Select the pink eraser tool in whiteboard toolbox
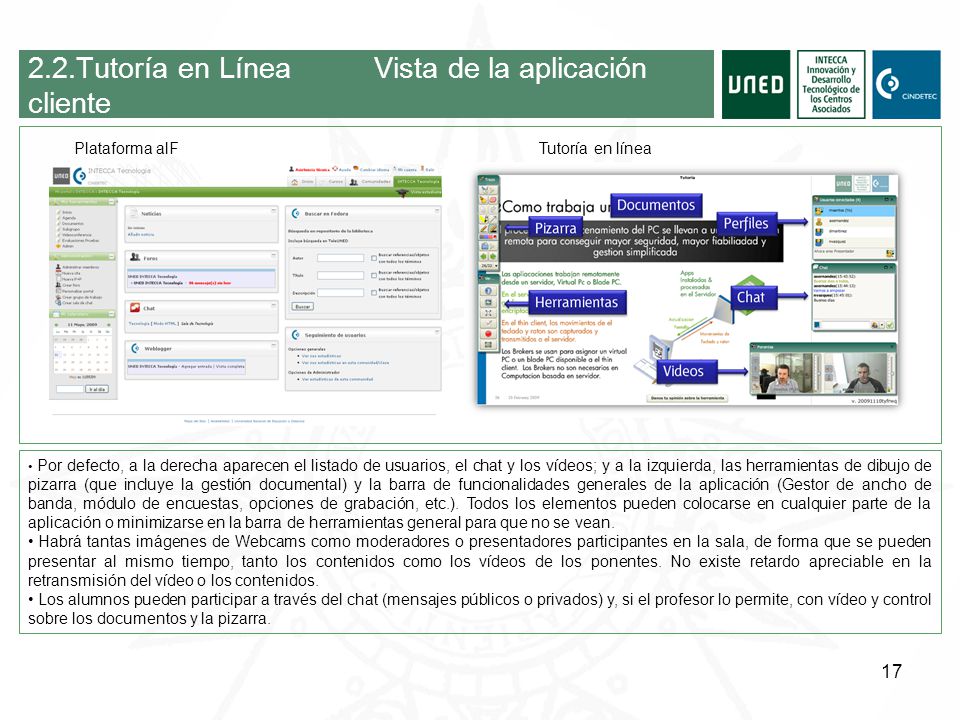 493,200
